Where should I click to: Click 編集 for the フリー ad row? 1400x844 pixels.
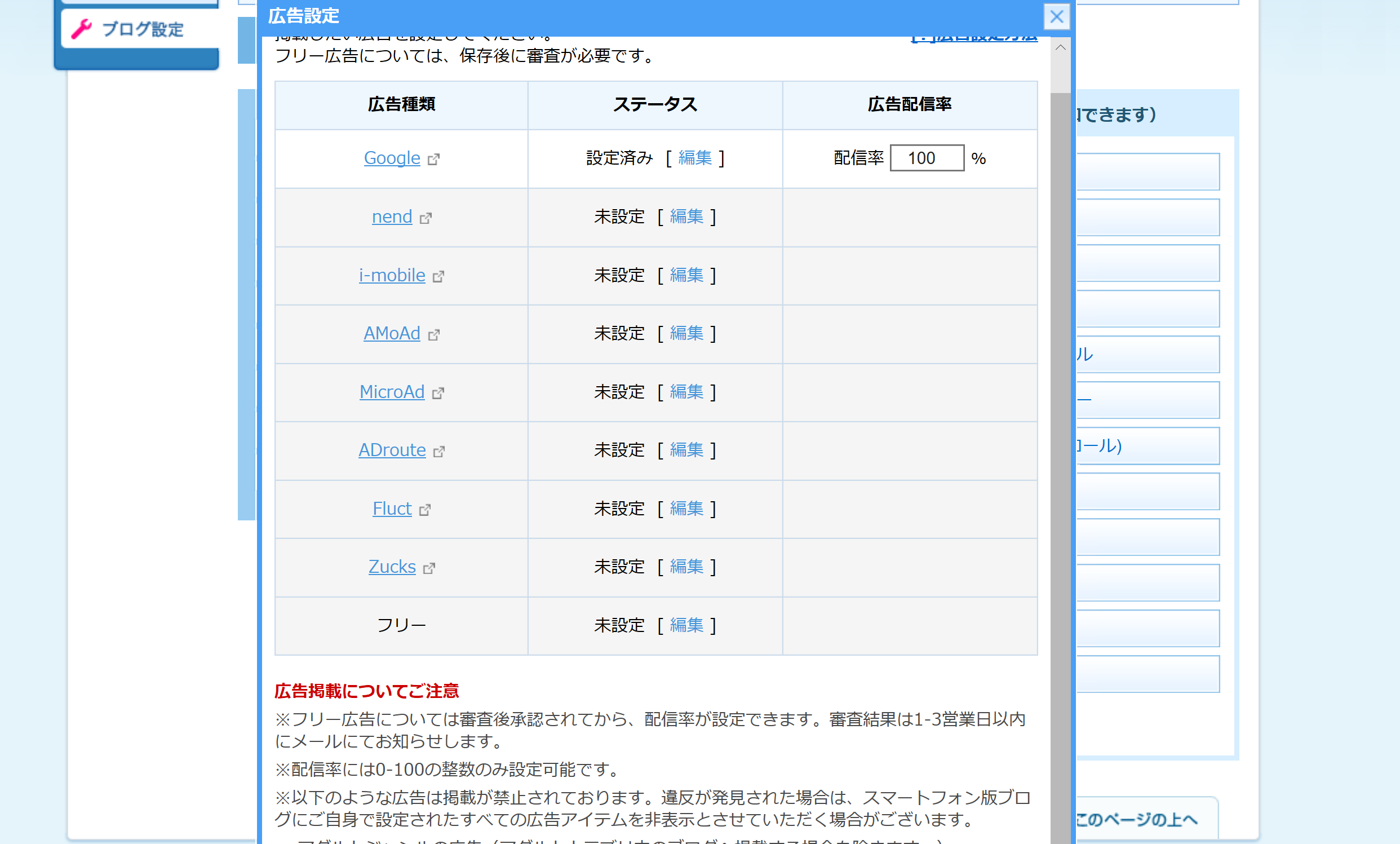[686, 625]
